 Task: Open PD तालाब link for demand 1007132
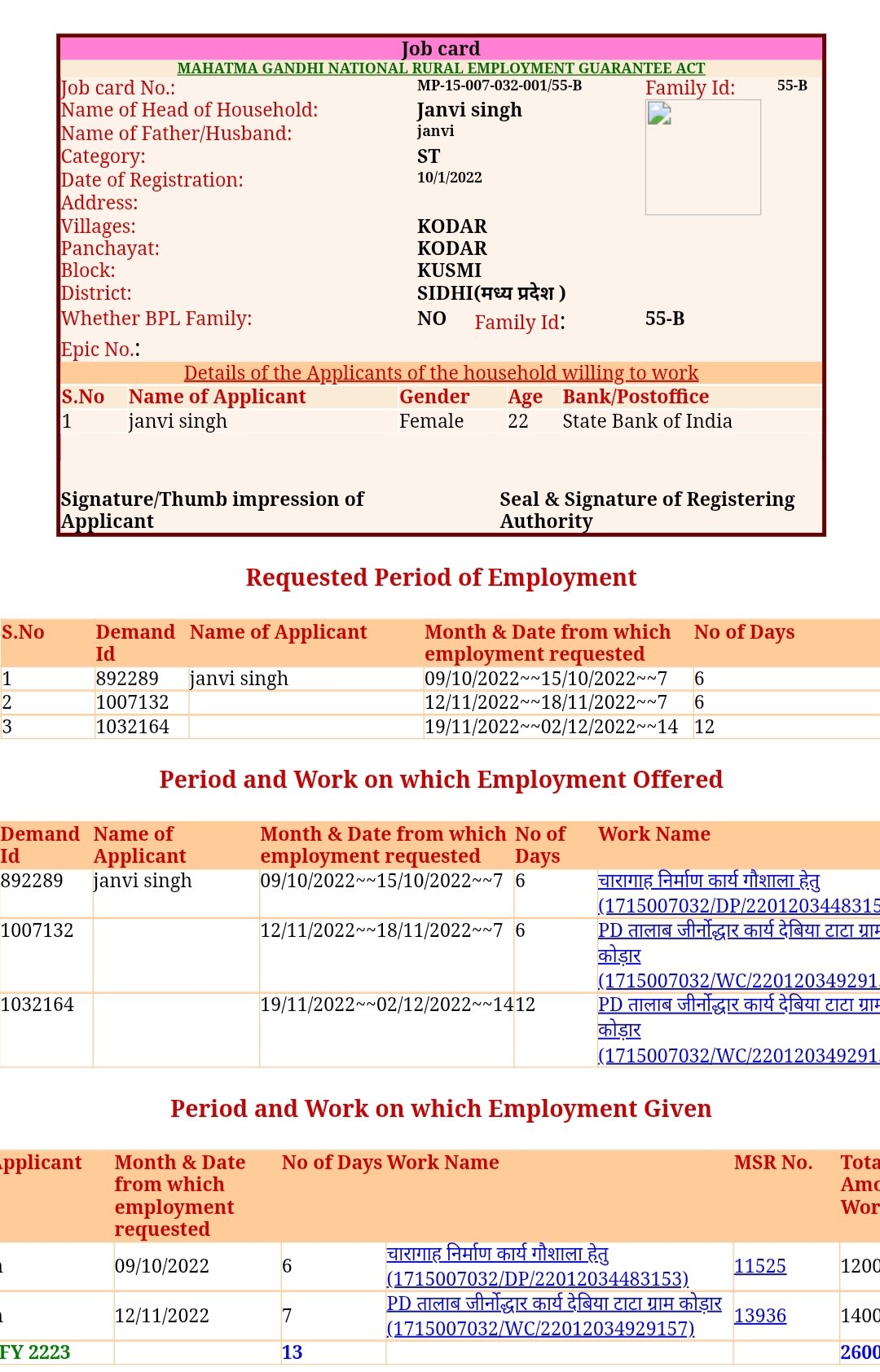point(737,930)
